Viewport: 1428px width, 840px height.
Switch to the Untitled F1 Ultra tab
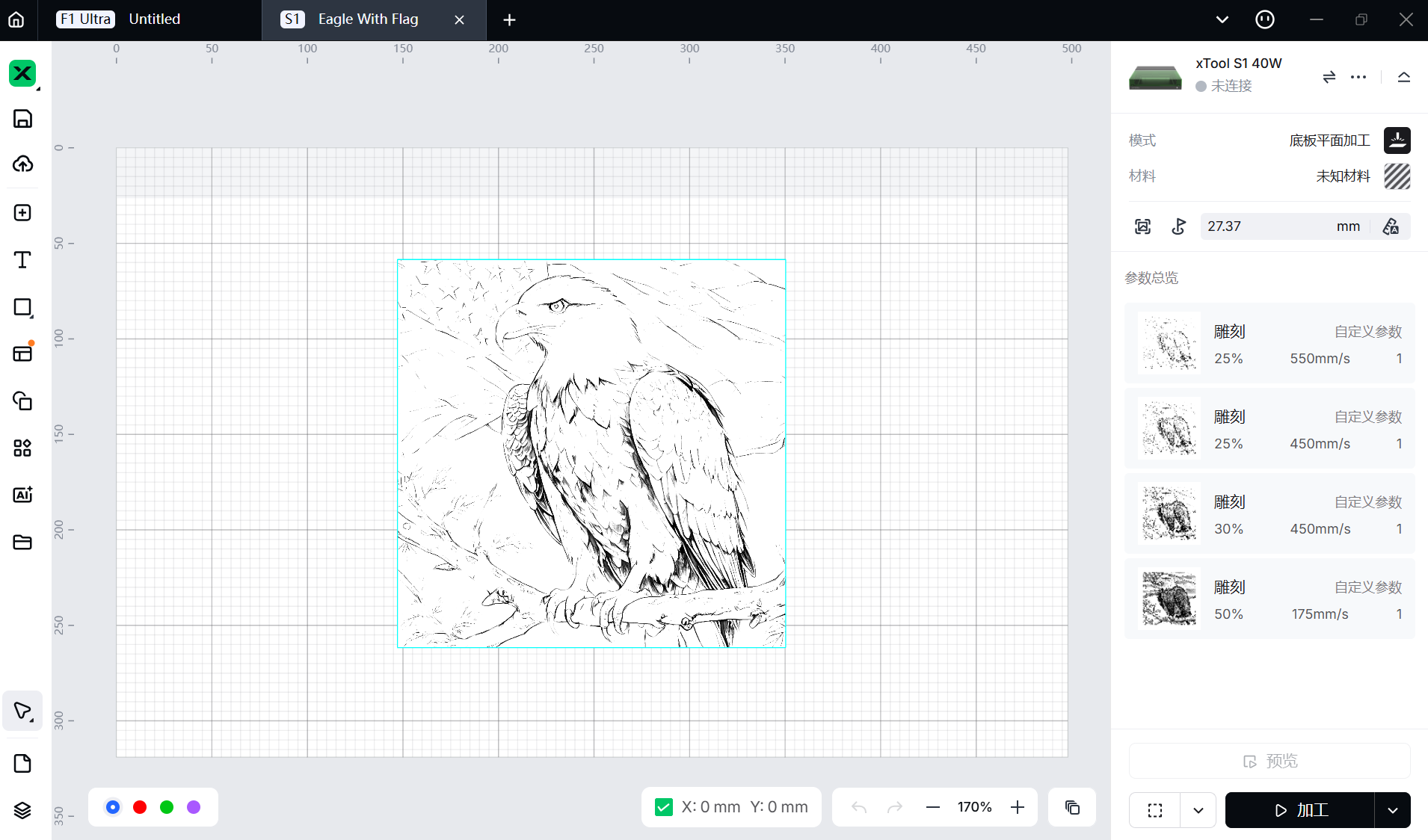[153, 19]
